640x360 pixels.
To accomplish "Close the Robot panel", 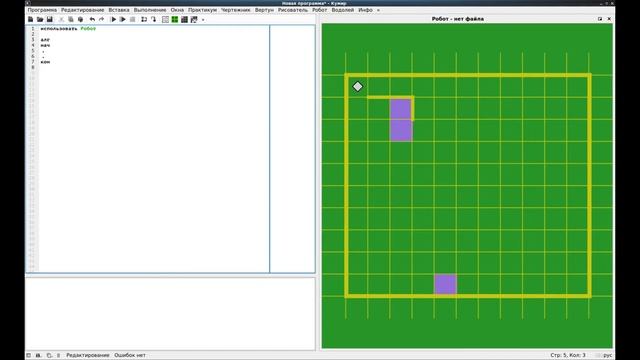I will click(x=609, y=19).
